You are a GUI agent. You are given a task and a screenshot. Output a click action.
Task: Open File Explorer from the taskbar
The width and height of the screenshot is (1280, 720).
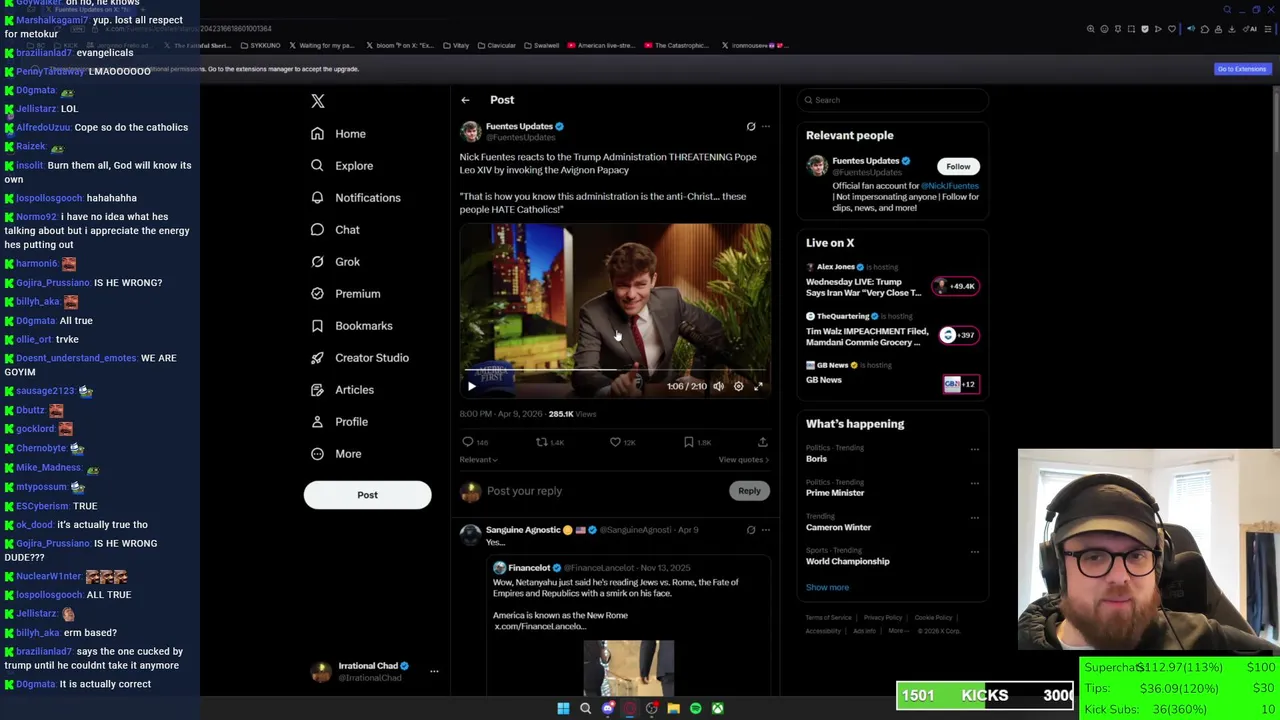[x=673, y=709]
